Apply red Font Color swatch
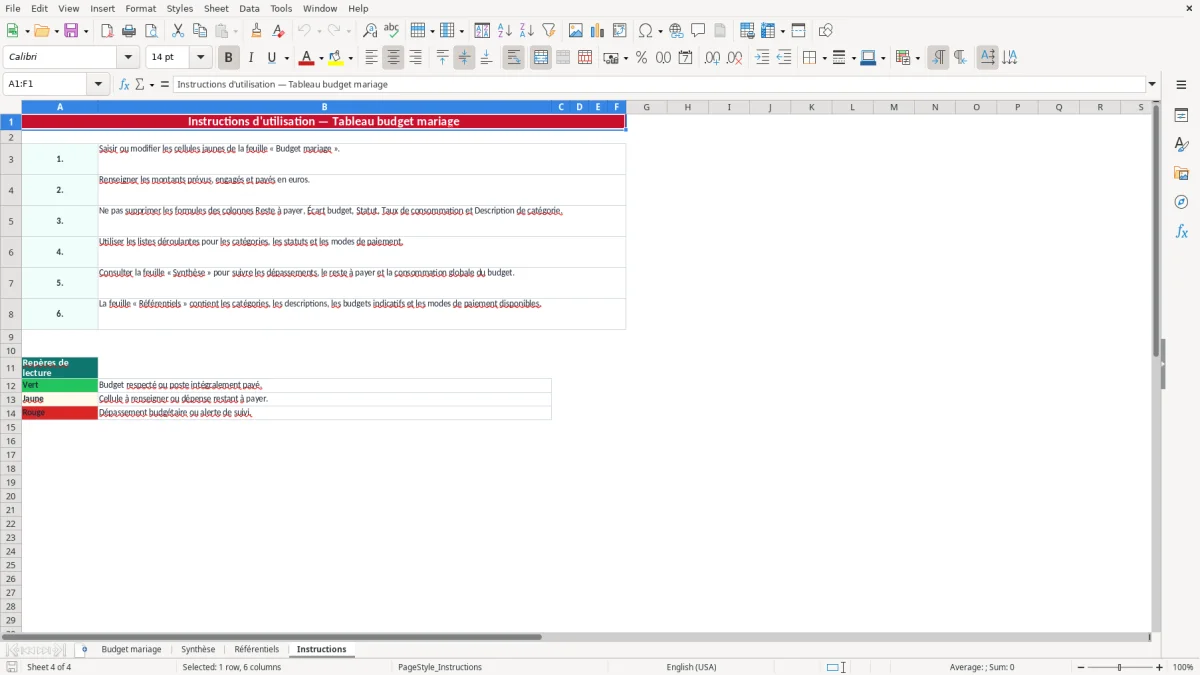1200x675 pixels. coord(307,58)
